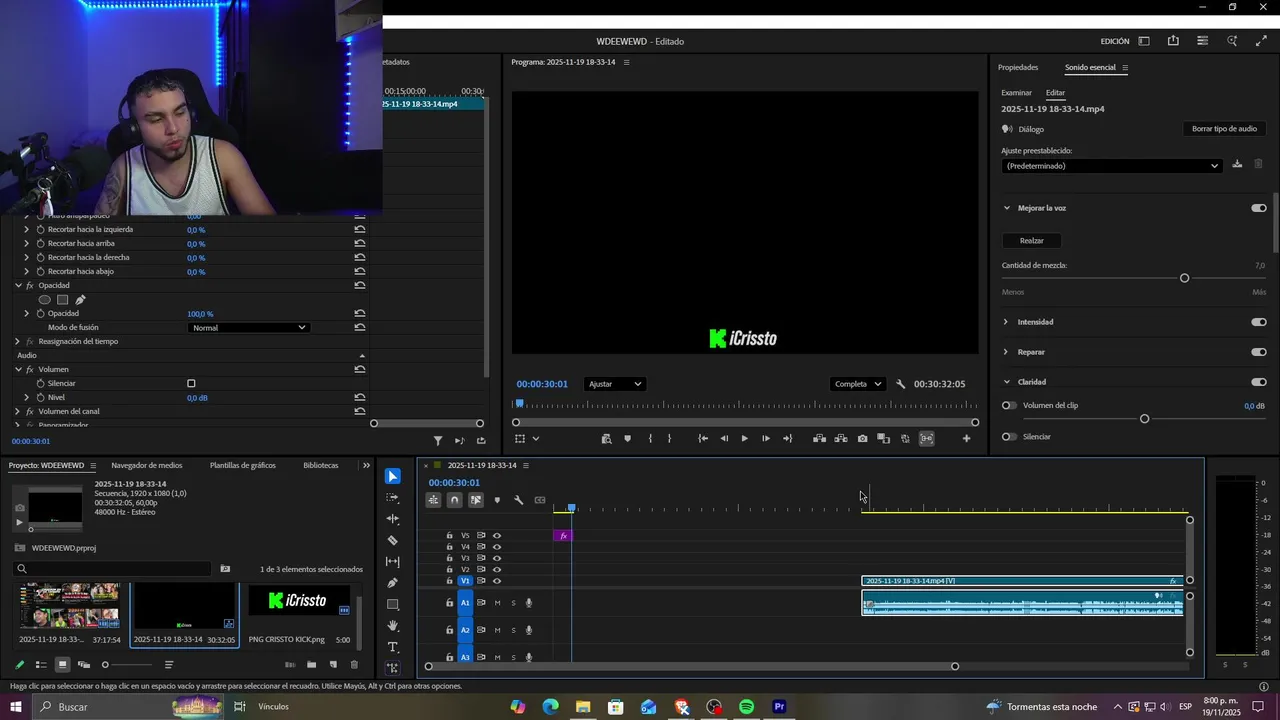Viewport: 1280px width, 720px height.
Task: Delete selected project item with trash icon
Action: (x=354, y=665)
